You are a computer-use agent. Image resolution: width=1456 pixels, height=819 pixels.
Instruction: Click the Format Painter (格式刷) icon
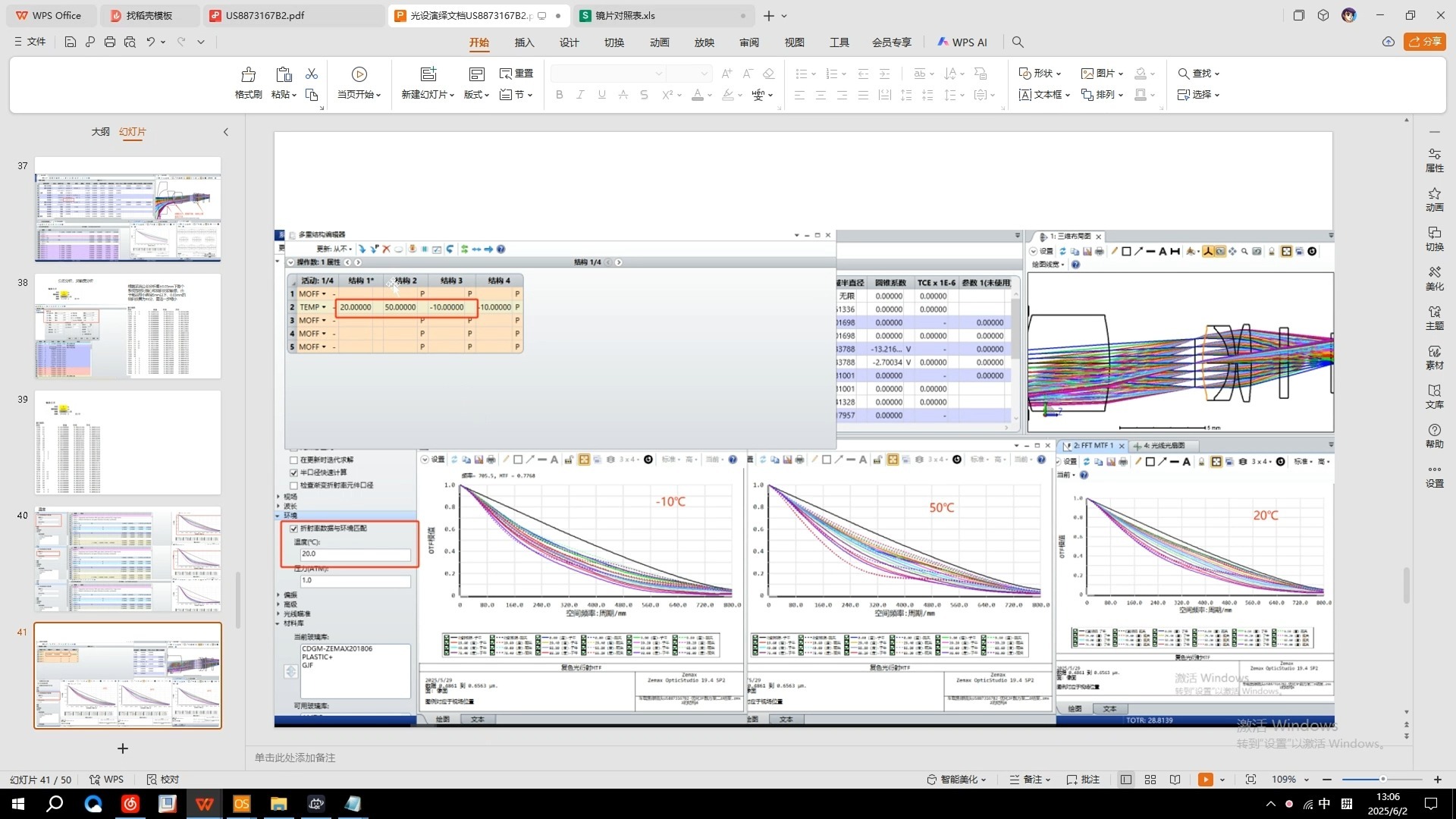tap(248, 75)
